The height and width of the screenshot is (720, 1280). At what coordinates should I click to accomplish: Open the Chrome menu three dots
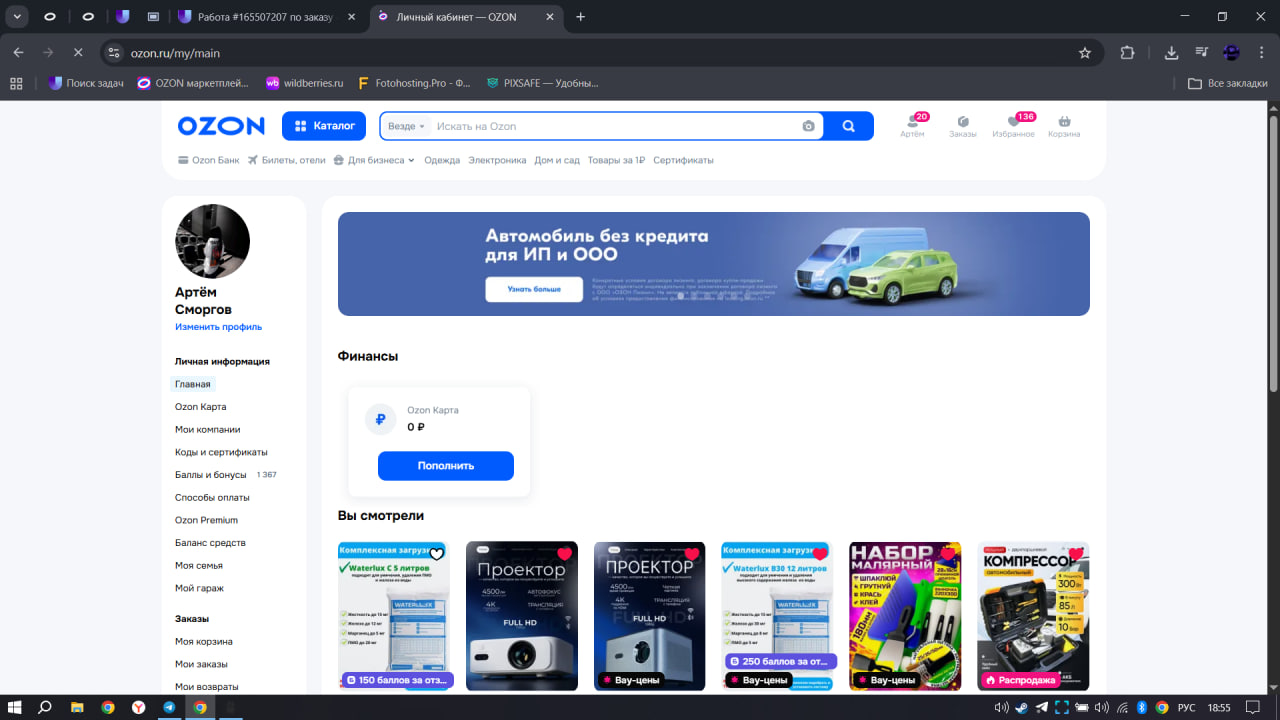coord(1261,53)
